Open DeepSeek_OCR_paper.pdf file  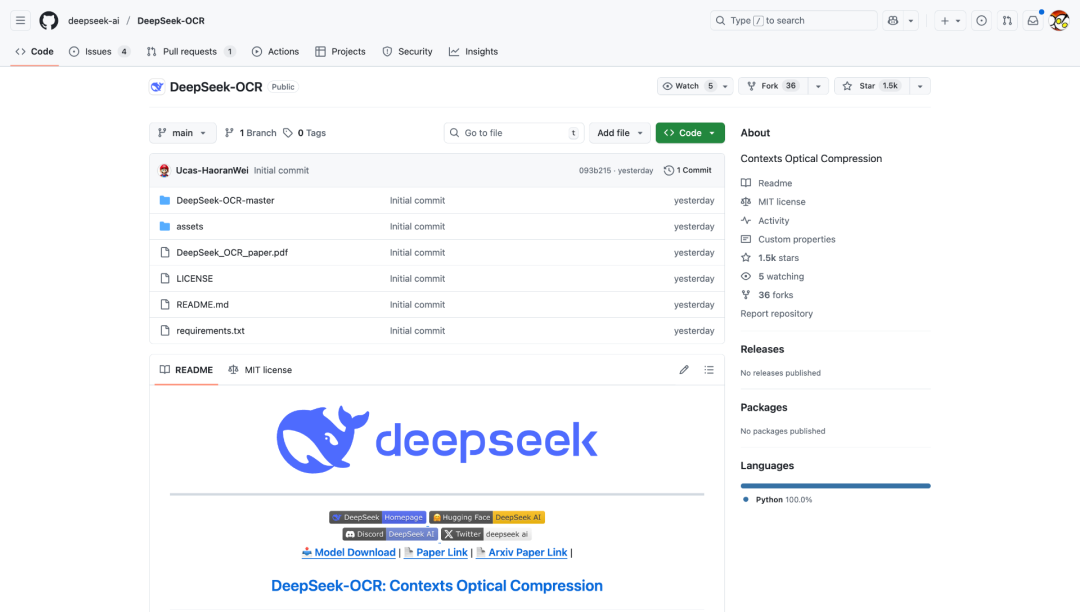(x=232, y=253)
